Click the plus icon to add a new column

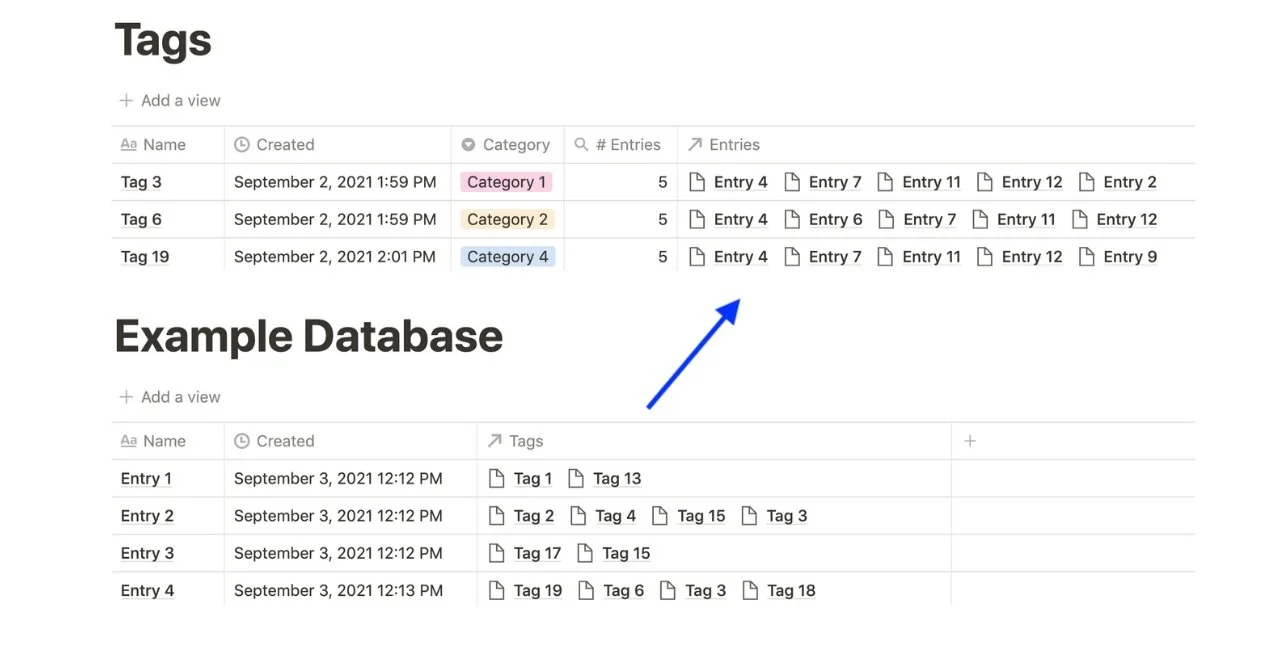[969, 440]
